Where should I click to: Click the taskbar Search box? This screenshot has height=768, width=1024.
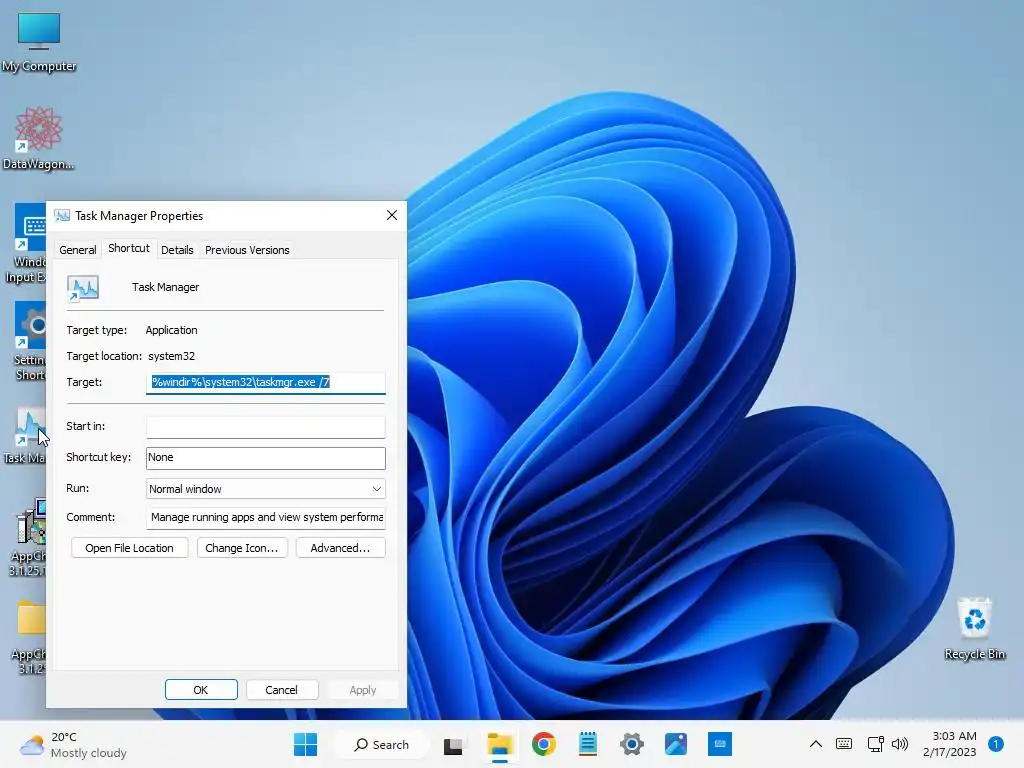click(x=381, y=744)
